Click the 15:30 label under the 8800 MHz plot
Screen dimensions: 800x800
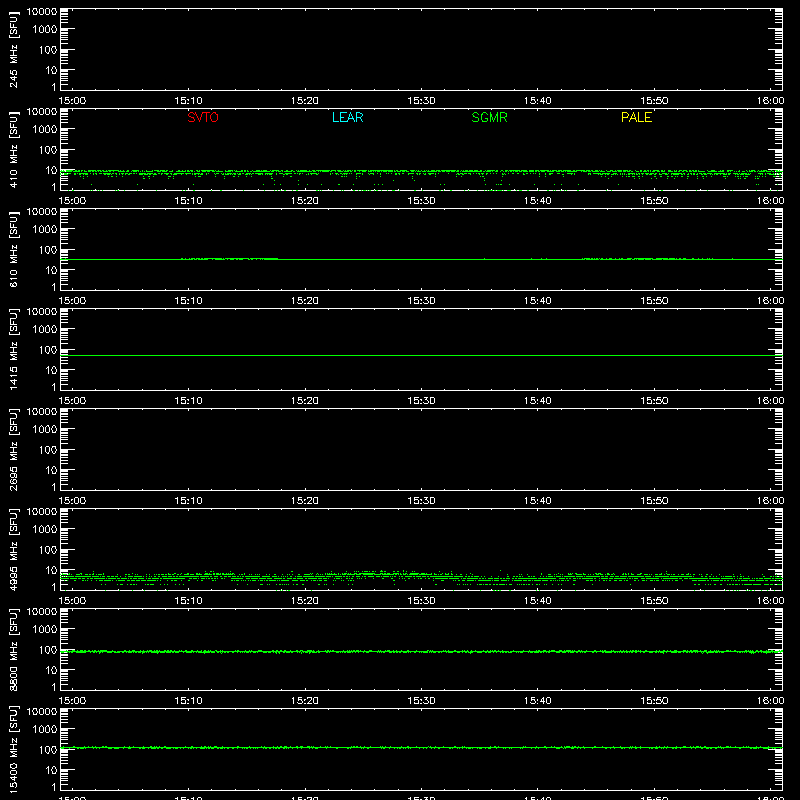(x=421, y=701)
